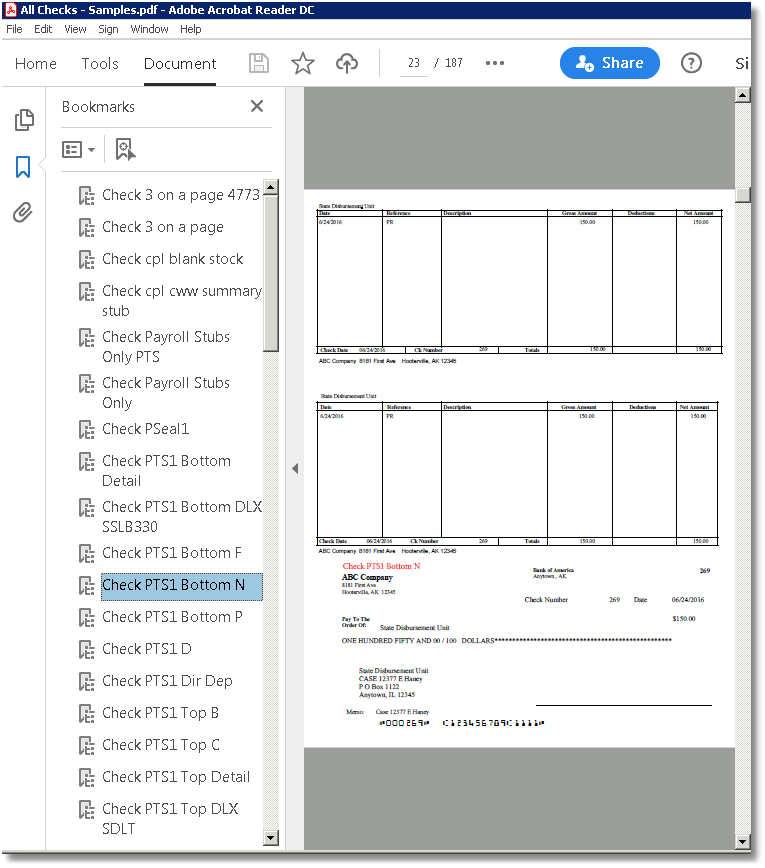Open the Page Thumbnails panel icon

point(24,120)
